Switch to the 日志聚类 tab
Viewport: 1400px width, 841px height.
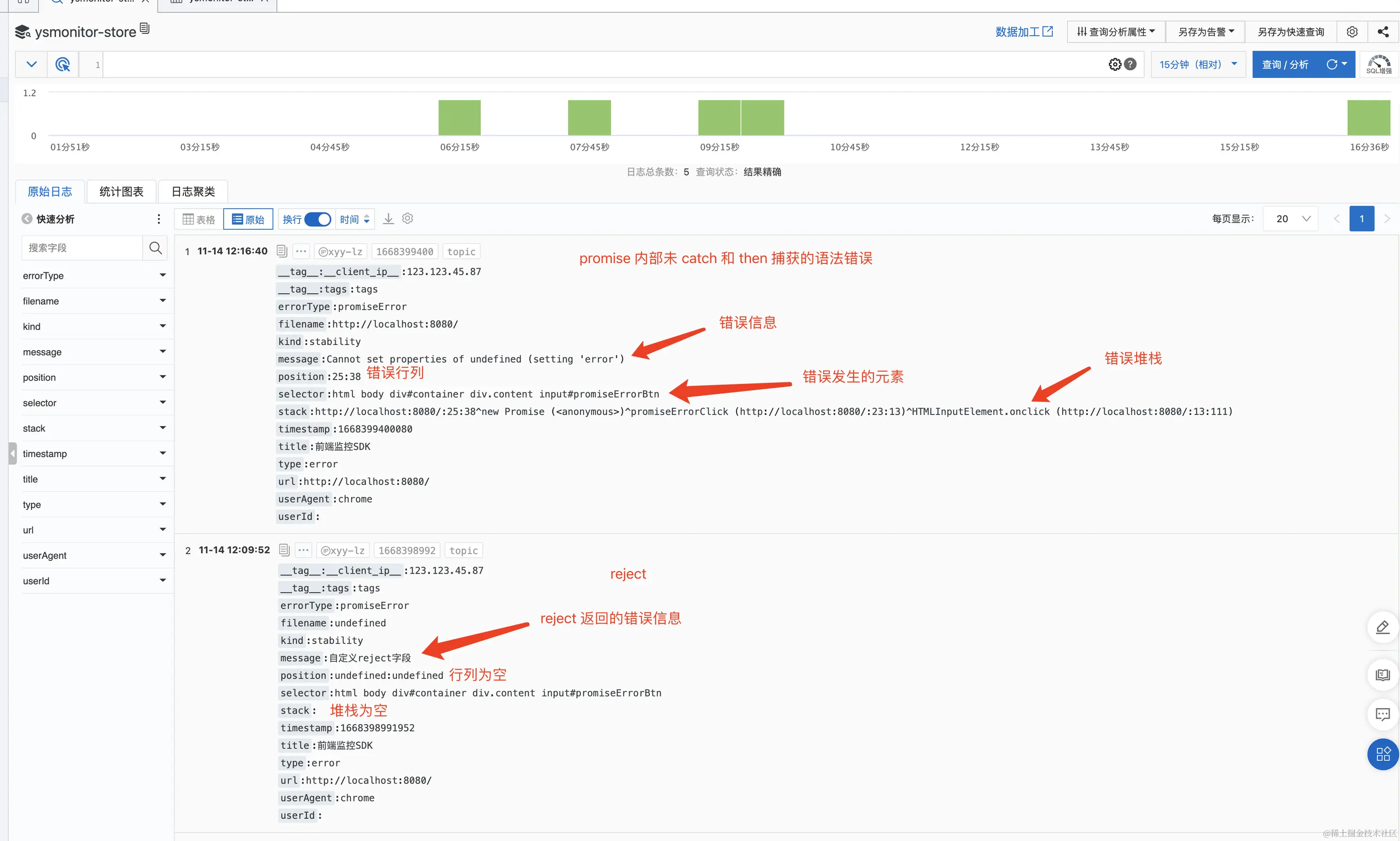click(x=193, y=192)
